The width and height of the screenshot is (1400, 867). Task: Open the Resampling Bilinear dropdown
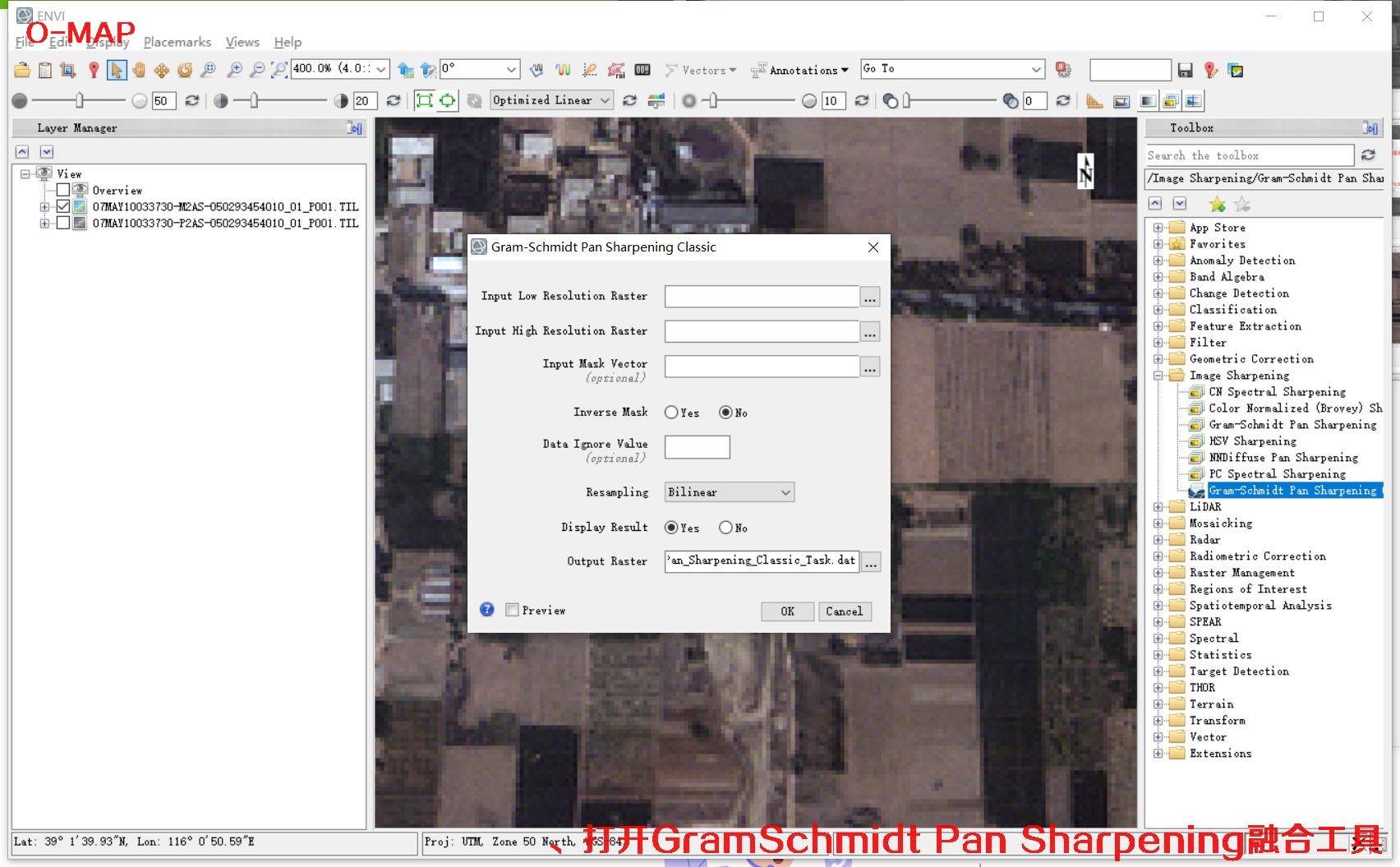click(x=729, y=492)
